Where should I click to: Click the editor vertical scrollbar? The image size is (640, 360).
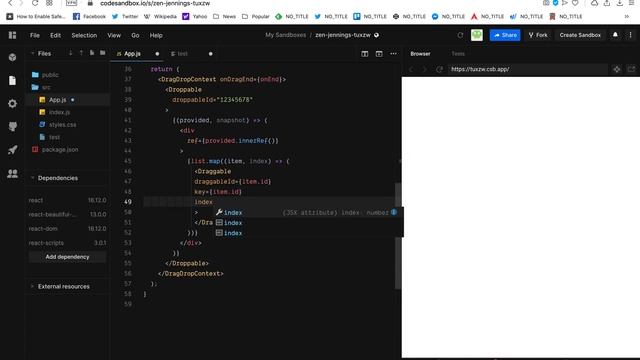(398, 236)
